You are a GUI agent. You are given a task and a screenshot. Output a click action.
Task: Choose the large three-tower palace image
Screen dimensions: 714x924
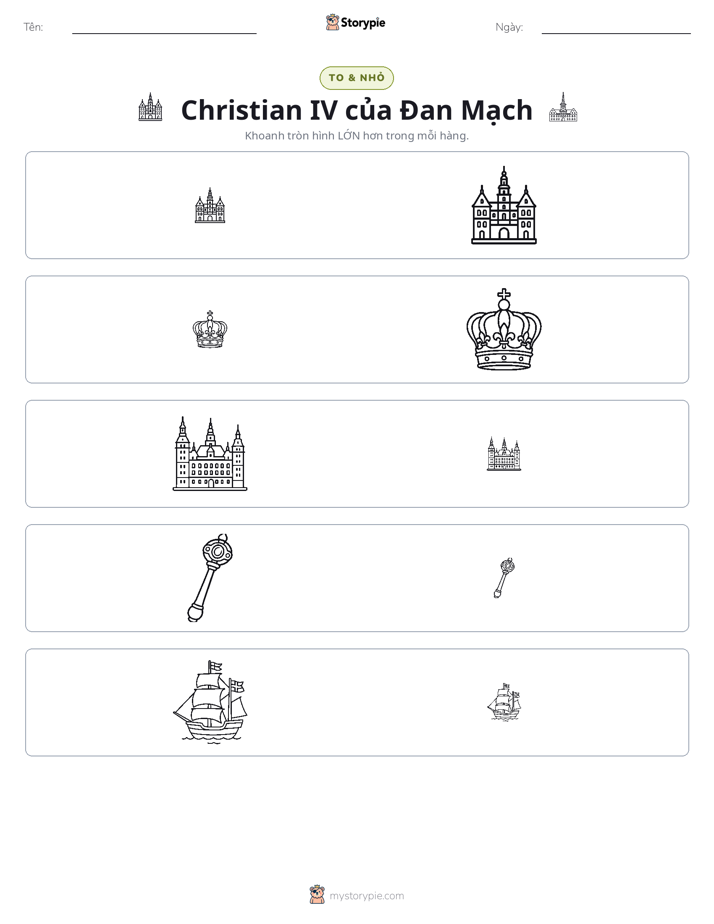coord(210,454)
